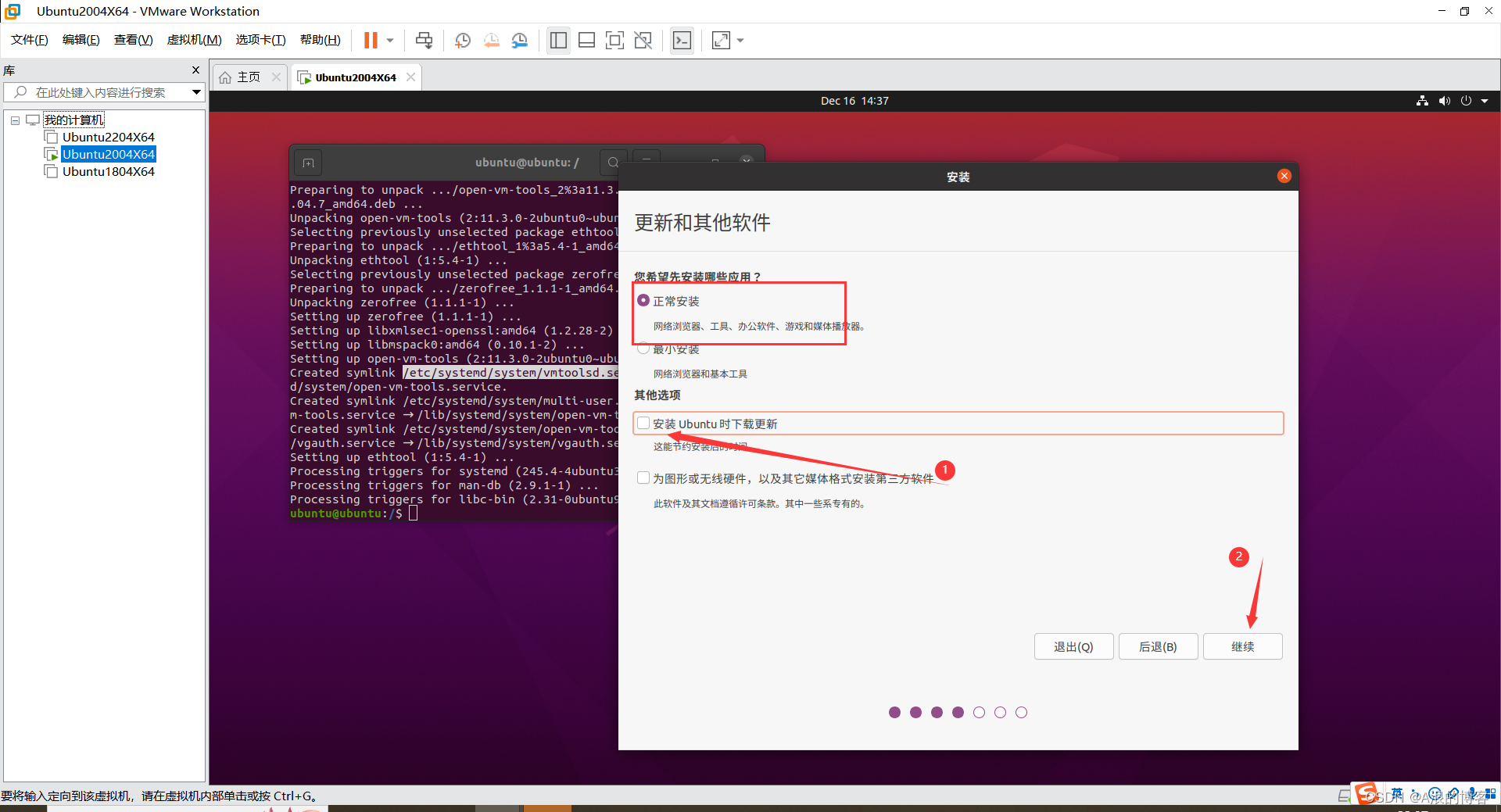Select Ubuntu2204X64 in the library tree
This screenshot has height=812, width=1501.
[109, 137]
